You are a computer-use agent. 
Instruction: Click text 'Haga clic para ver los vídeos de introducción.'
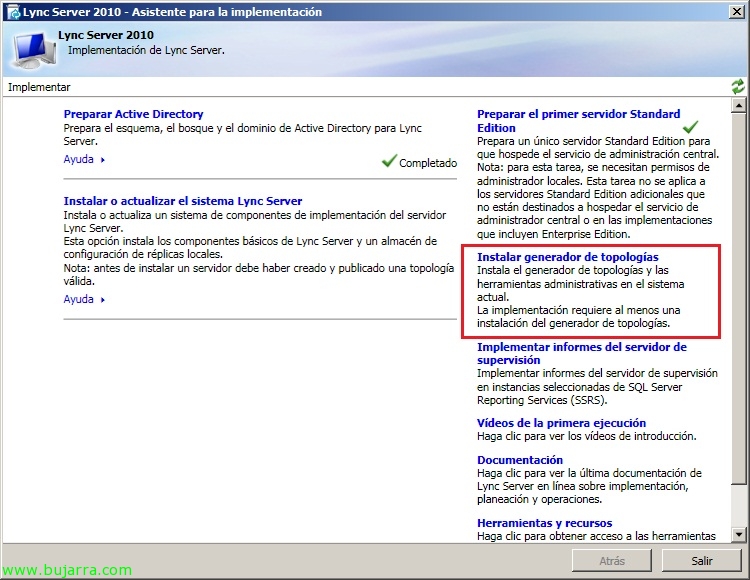[586, 436]
